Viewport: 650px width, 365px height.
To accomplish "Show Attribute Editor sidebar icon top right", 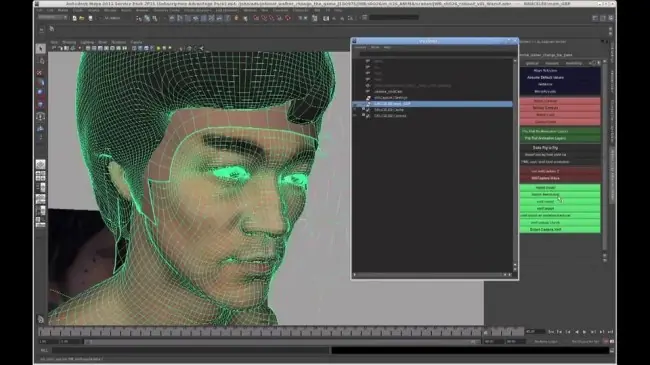I will [595, 18].
